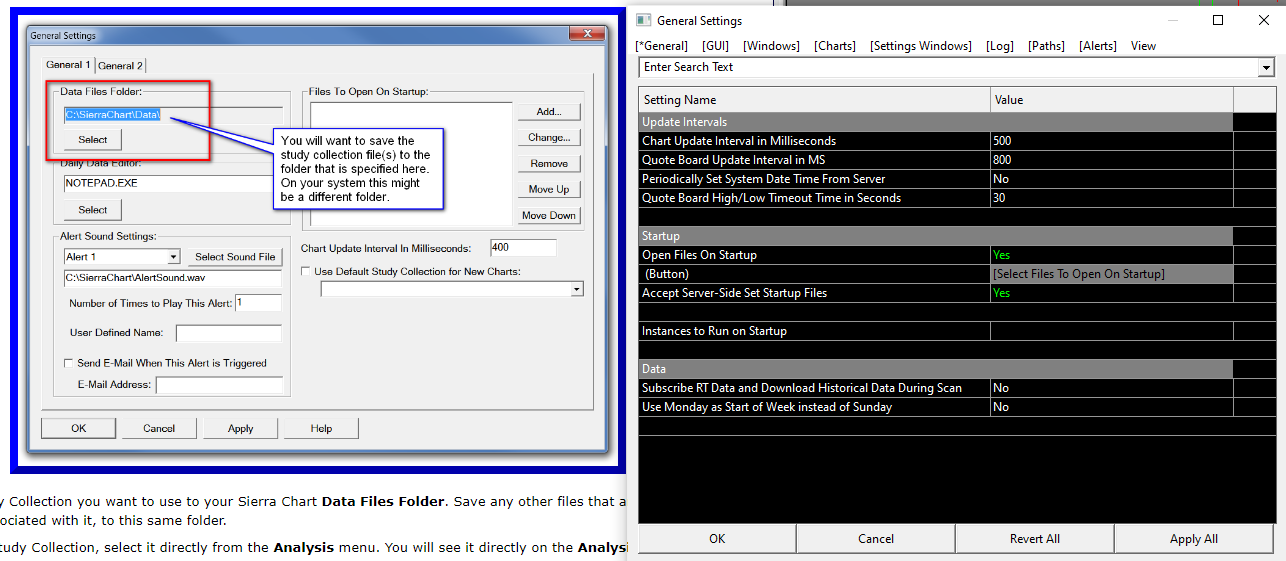Click Help in old General Settings dialog
The height and width of the screenshot is (561, 1286).
pyautogui.click(x=321, y=428)
